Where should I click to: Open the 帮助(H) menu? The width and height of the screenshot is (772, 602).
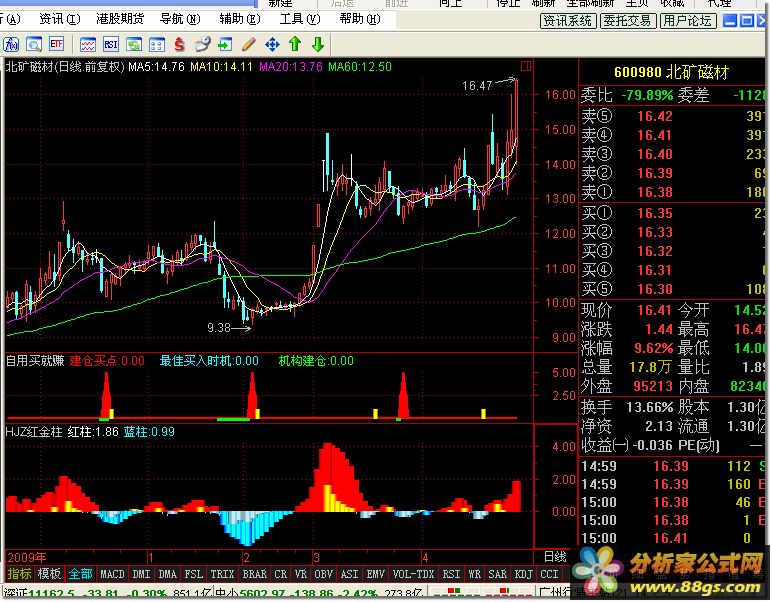(360, 19)
